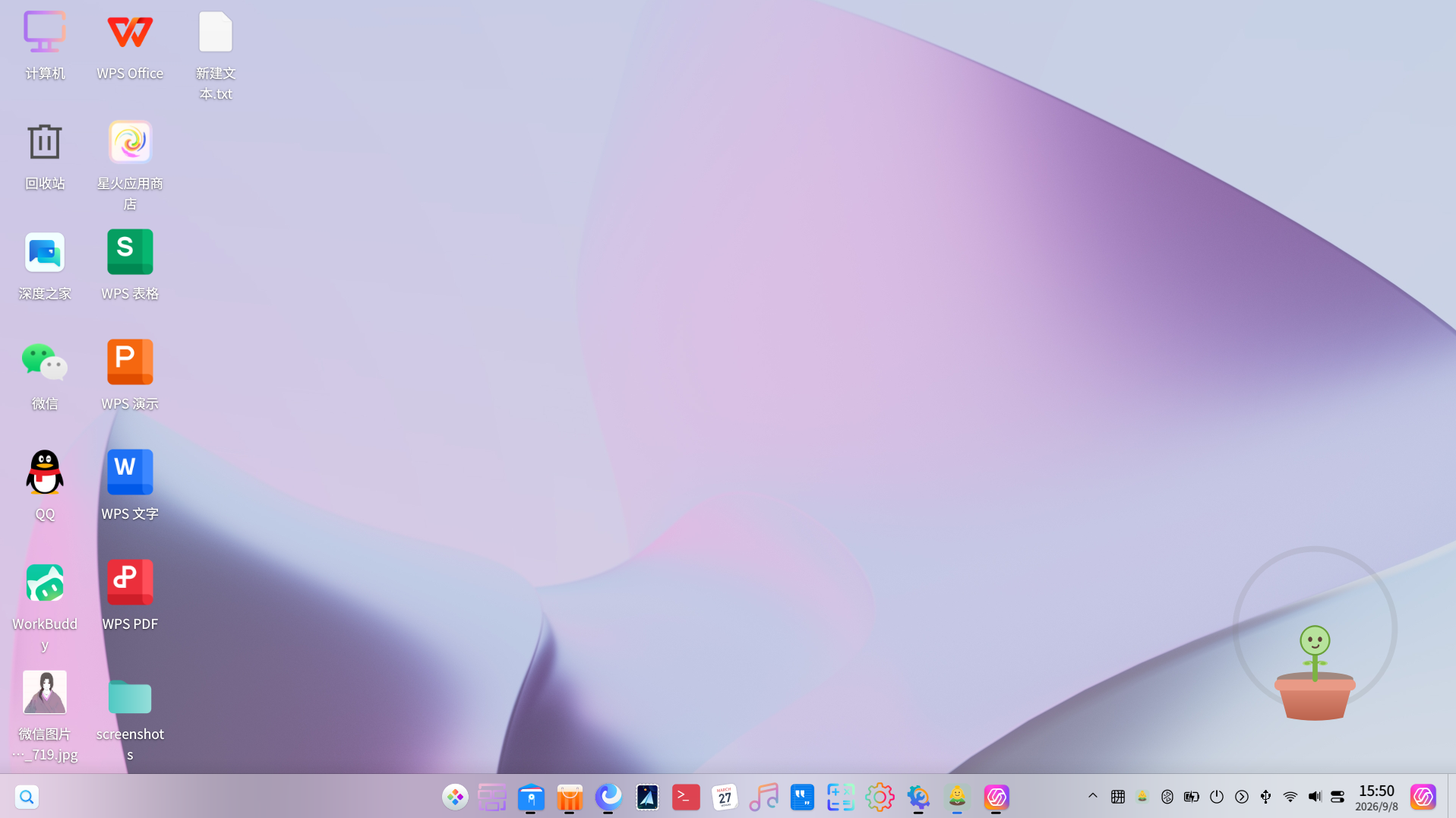1456x818 pixels.
Task: Select the WPS 演示 icon
Action: coord(130,376)
